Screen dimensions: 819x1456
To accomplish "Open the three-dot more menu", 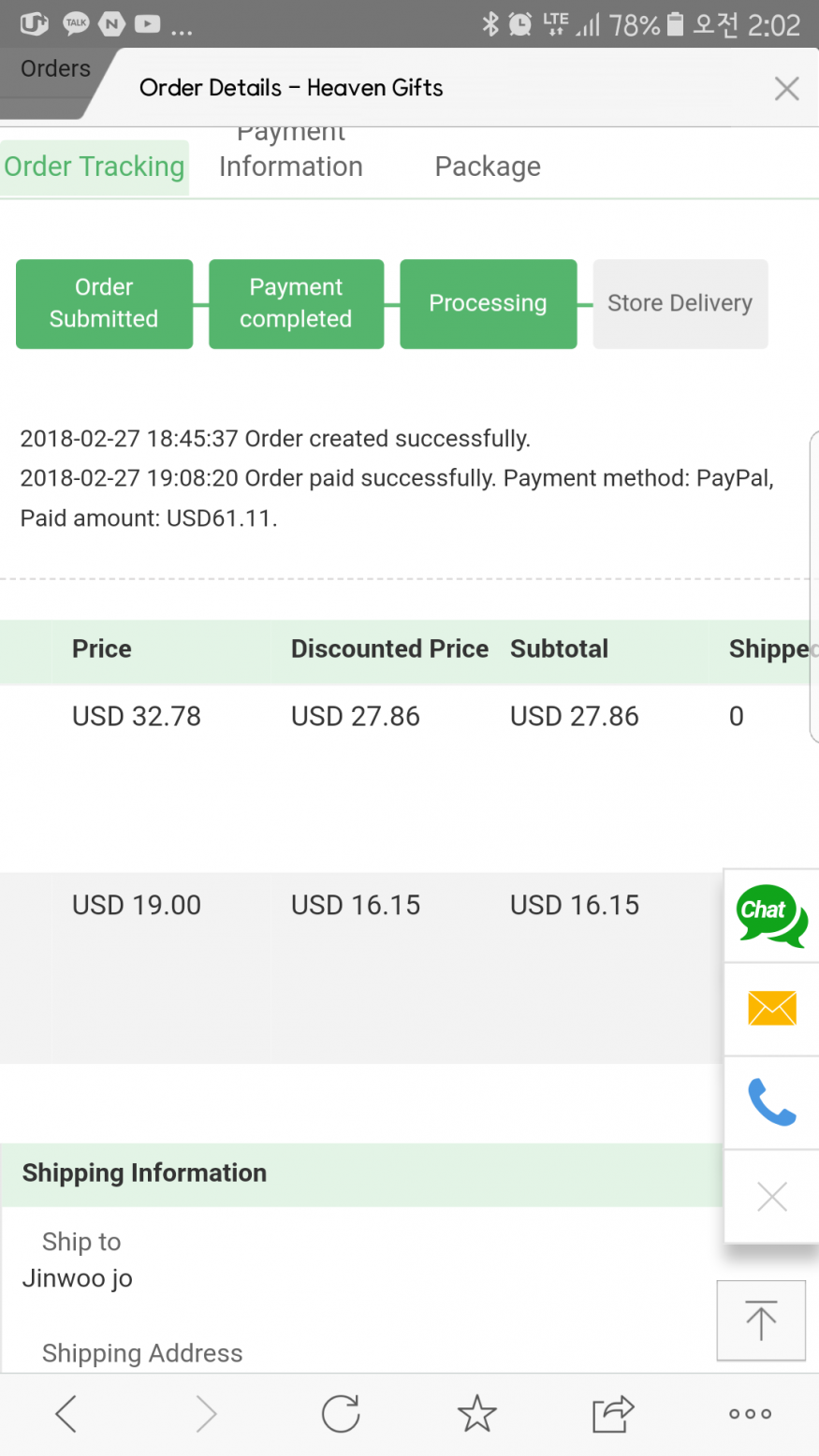I will [x=750, y=1414].
